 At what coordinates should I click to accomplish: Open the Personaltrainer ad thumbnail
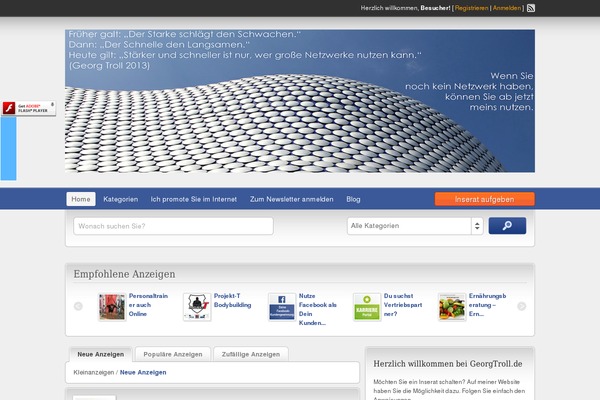tap(112, 307)
